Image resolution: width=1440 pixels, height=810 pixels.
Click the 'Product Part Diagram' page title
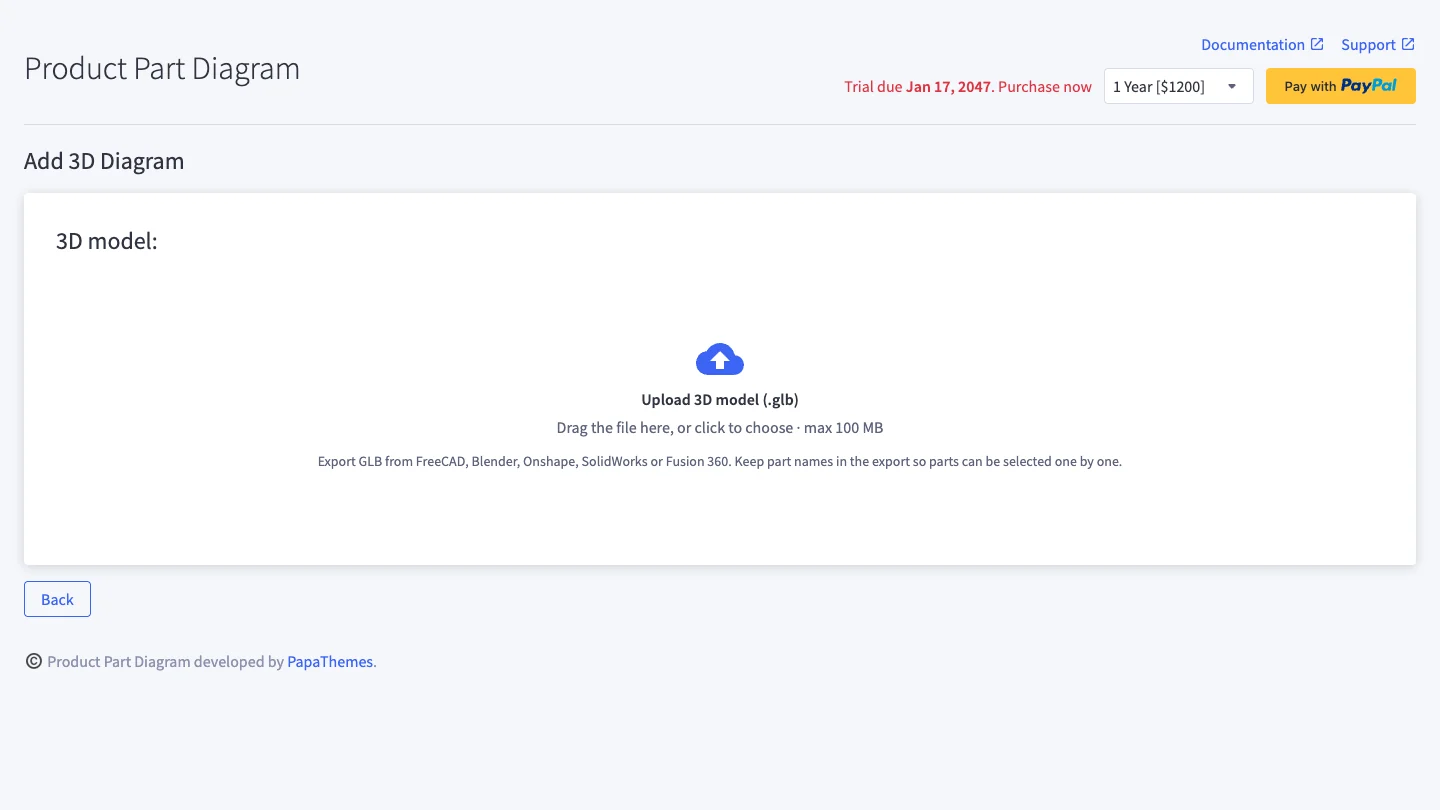tap(162, 68)
